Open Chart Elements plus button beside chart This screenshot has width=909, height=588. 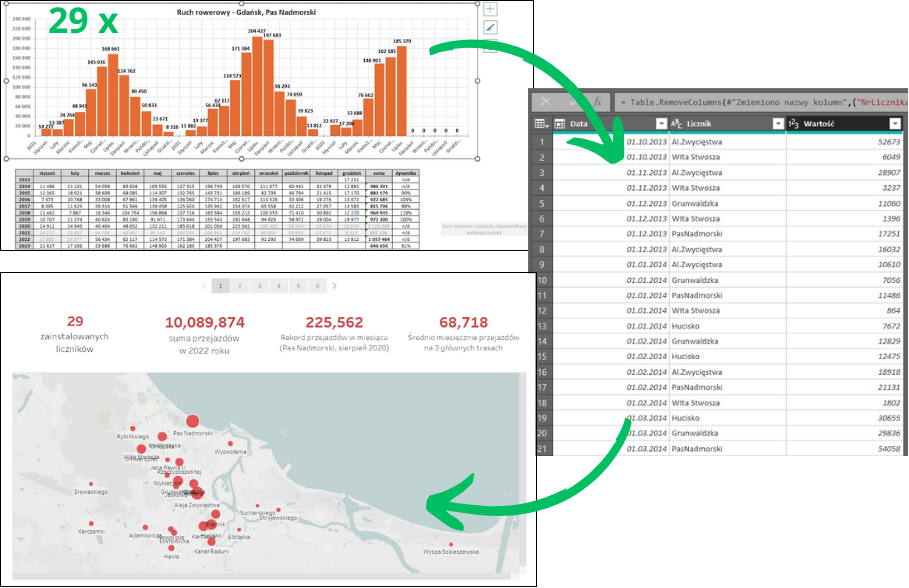pyautogui.click(x=490, y=9)
